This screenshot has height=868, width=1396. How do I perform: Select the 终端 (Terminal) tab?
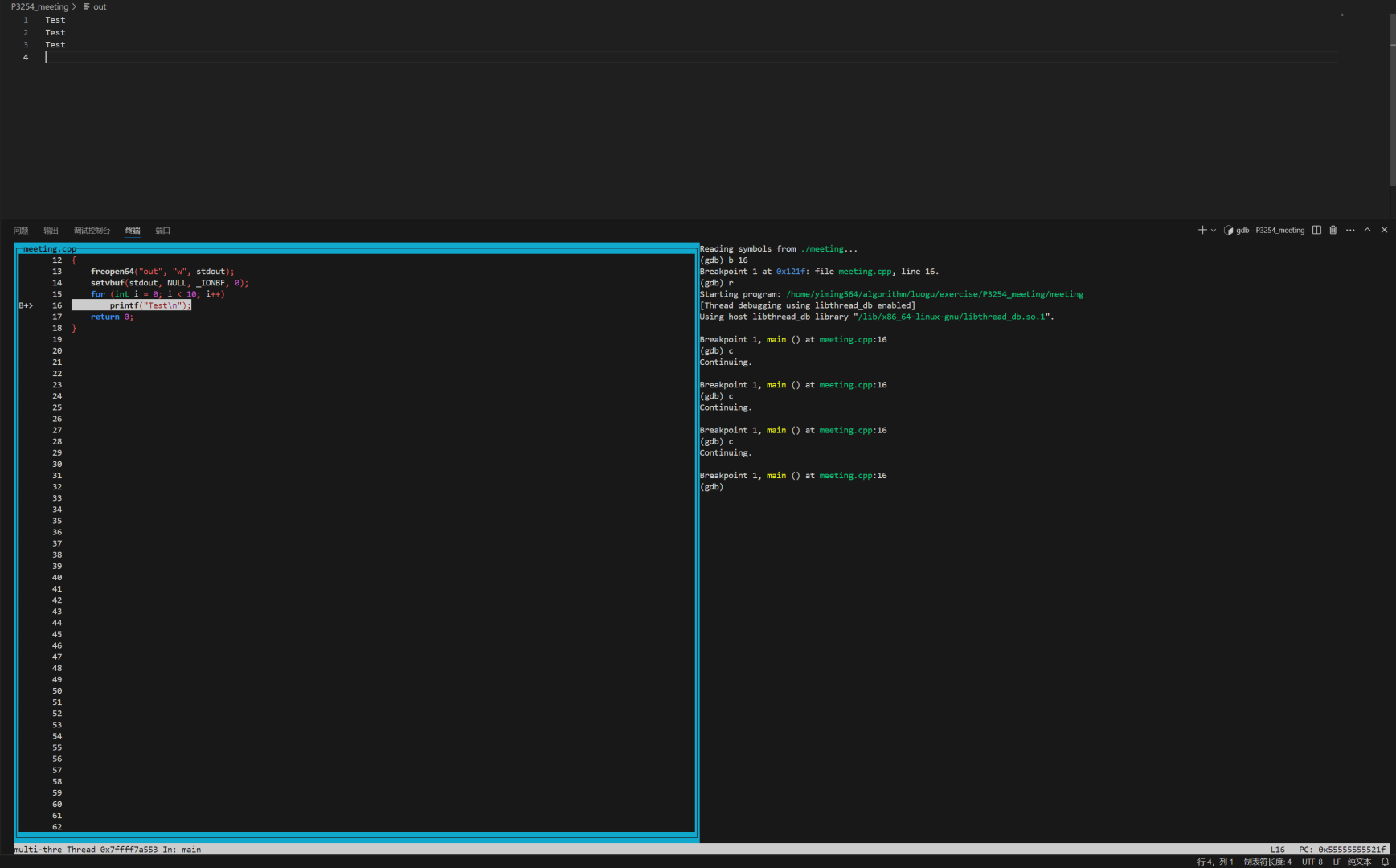(x=133, y=231)
